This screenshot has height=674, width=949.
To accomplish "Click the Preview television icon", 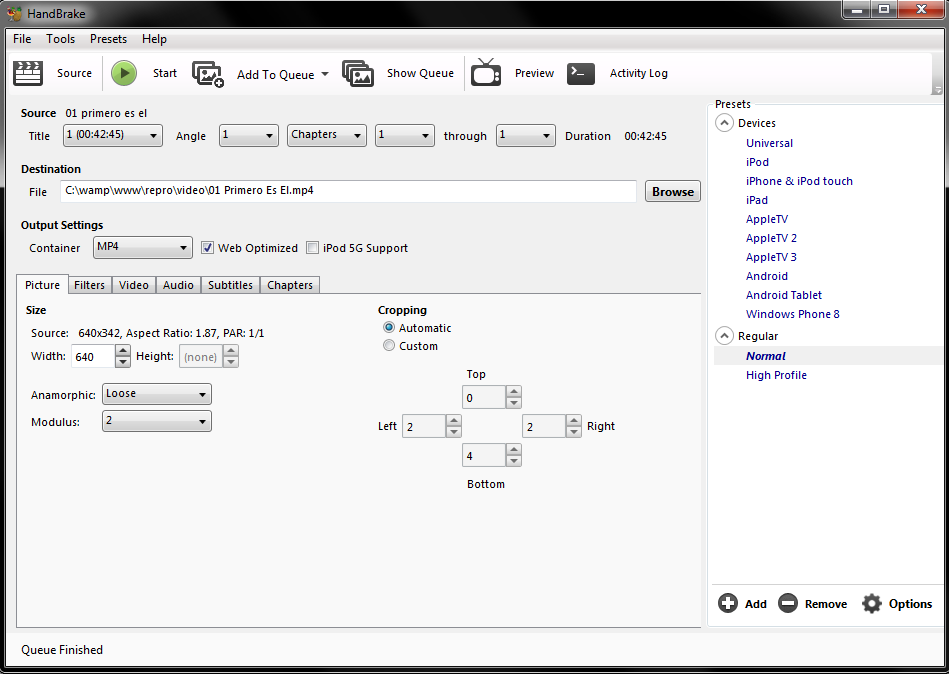I will pyautogui.click(x=486, y=73).
